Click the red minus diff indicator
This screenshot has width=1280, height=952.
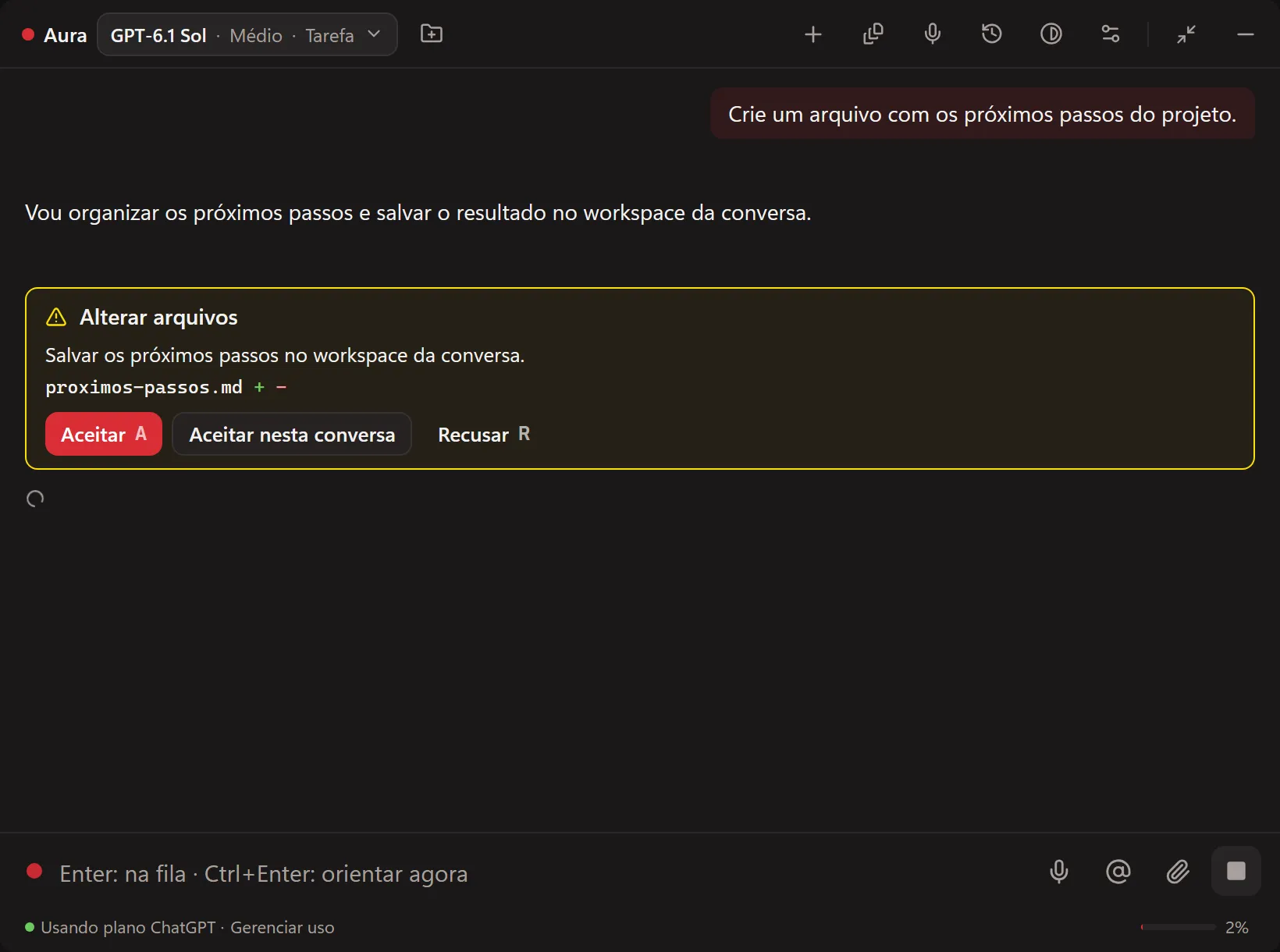click(x=281, y=387)
